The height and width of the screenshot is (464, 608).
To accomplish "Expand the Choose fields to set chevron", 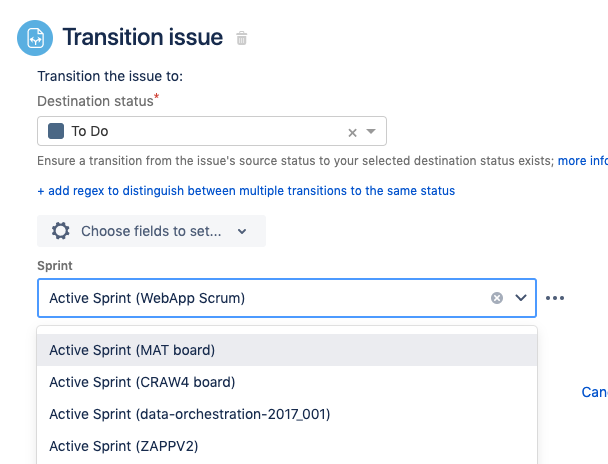I will [242, 231].
